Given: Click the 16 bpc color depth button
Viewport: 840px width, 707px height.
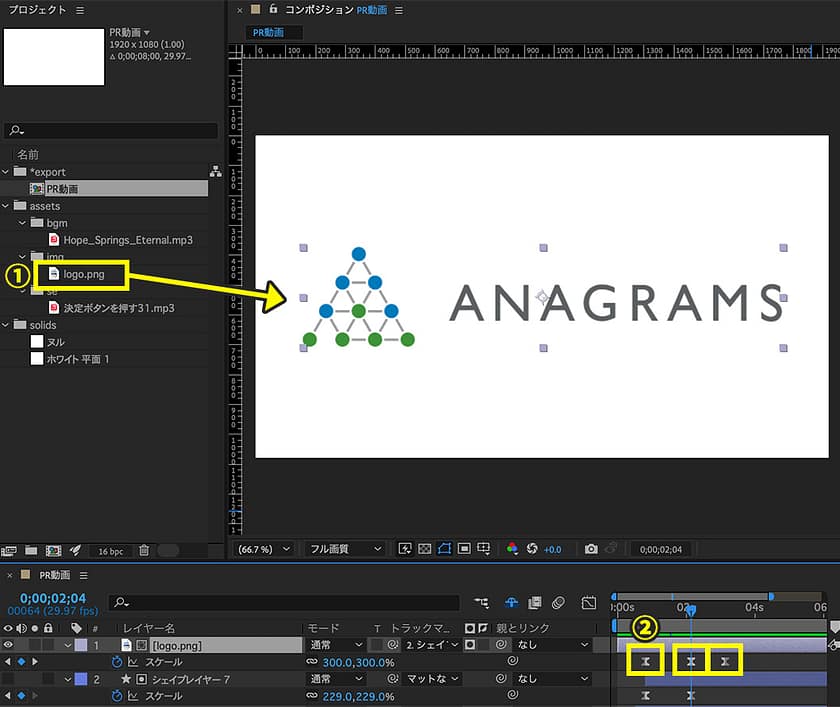Looking at the screenshot, I should coord(108,551).
